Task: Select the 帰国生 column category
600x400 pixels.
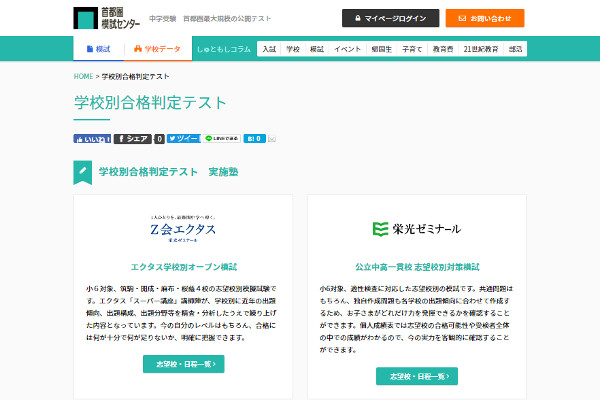Action: tap(382, 49)
